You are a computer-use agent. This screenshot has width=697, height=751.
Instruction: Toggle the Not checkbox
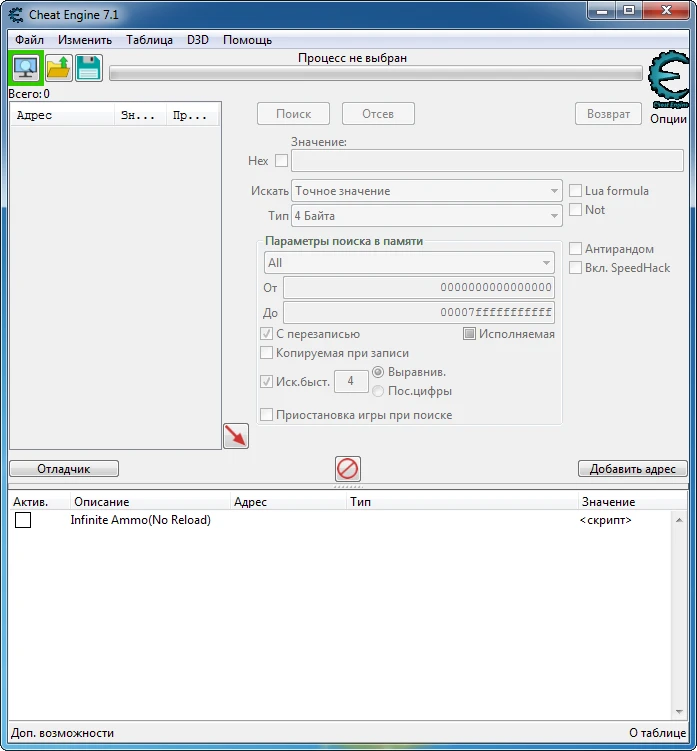(x=575, y=210)
